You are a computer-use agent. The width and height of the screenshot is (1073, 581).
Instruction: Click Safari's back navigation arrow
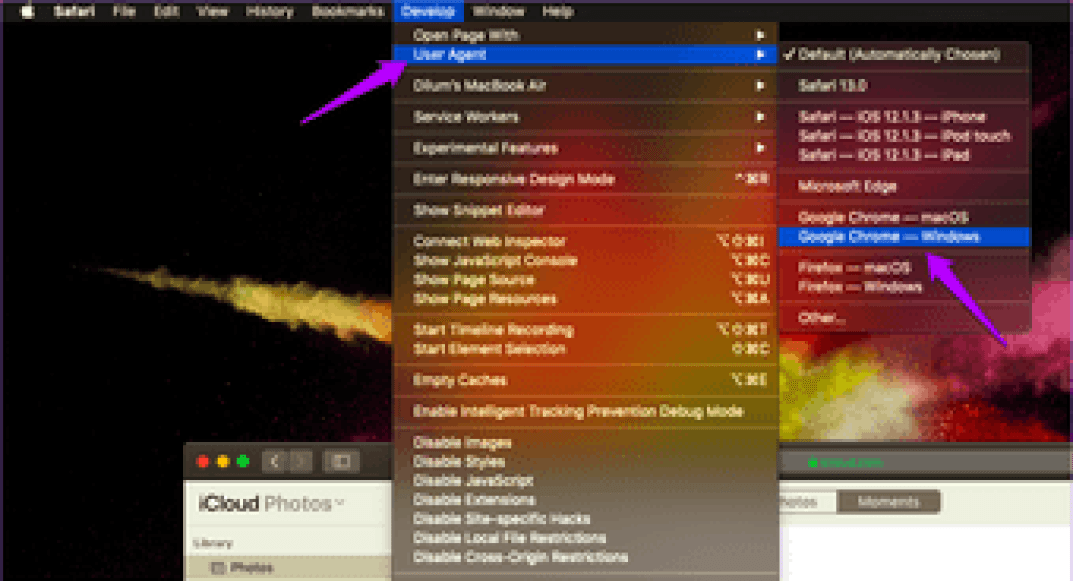tap(275, 462)
